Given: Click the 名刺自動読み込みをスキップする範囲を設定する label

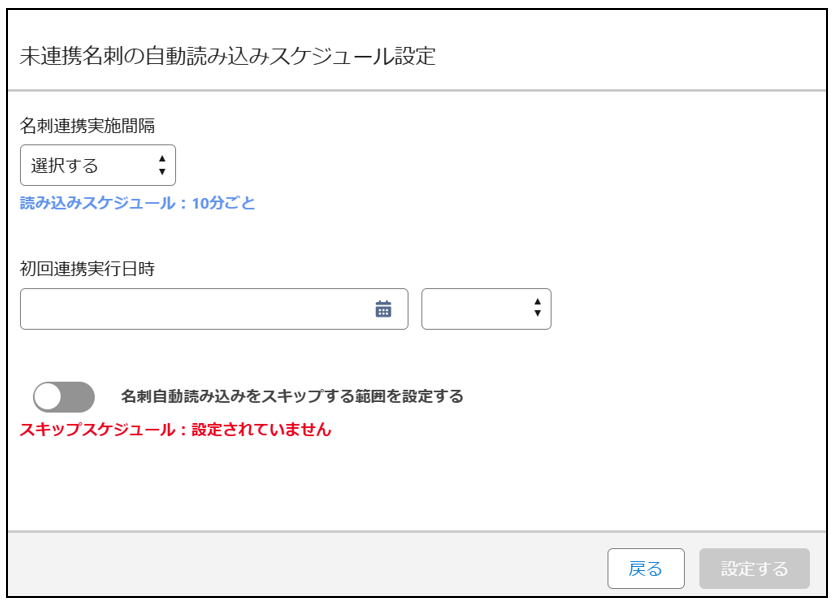Looking at the screenshot, I should point(292,396).
